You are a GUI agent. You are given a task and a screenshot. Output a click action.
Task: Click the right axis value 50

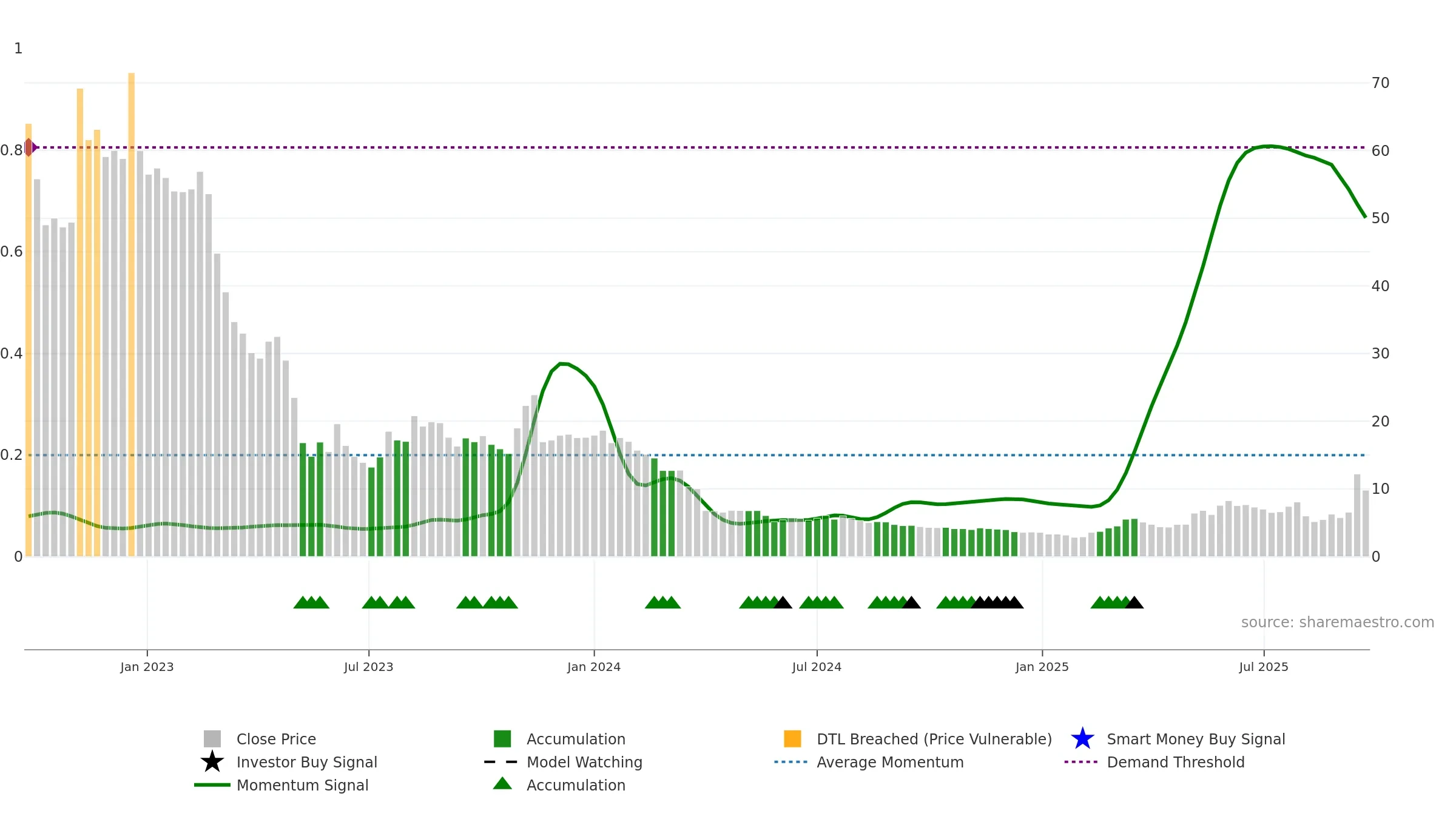[1380, 218]
